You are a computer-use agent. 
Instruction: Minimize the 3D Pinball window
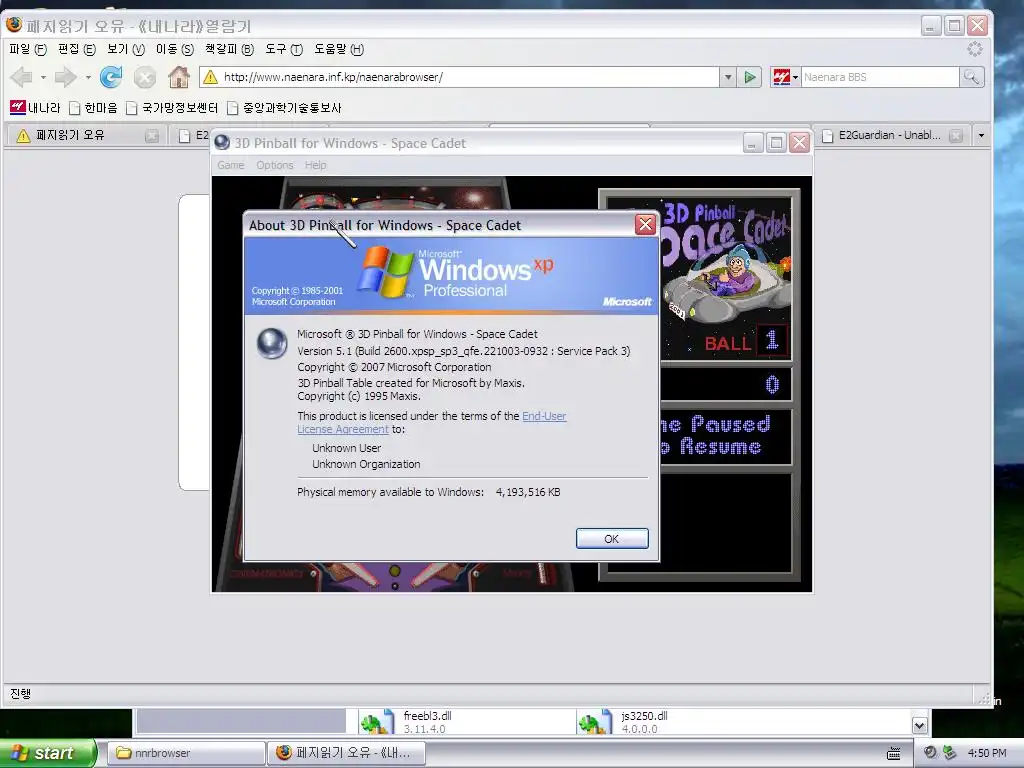(753, 143)
